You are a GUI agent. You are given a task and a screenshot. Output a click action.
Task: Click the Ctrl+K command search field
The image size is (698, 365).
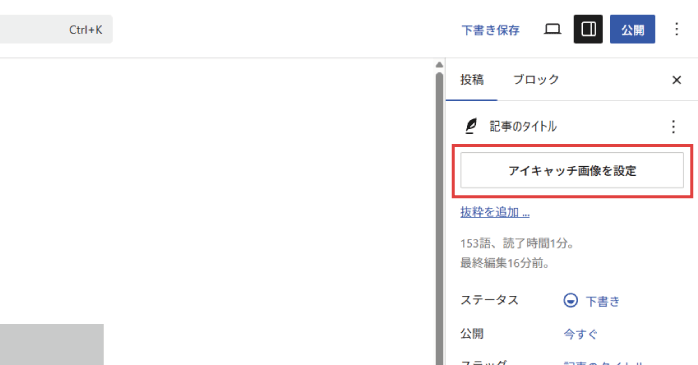56,29
